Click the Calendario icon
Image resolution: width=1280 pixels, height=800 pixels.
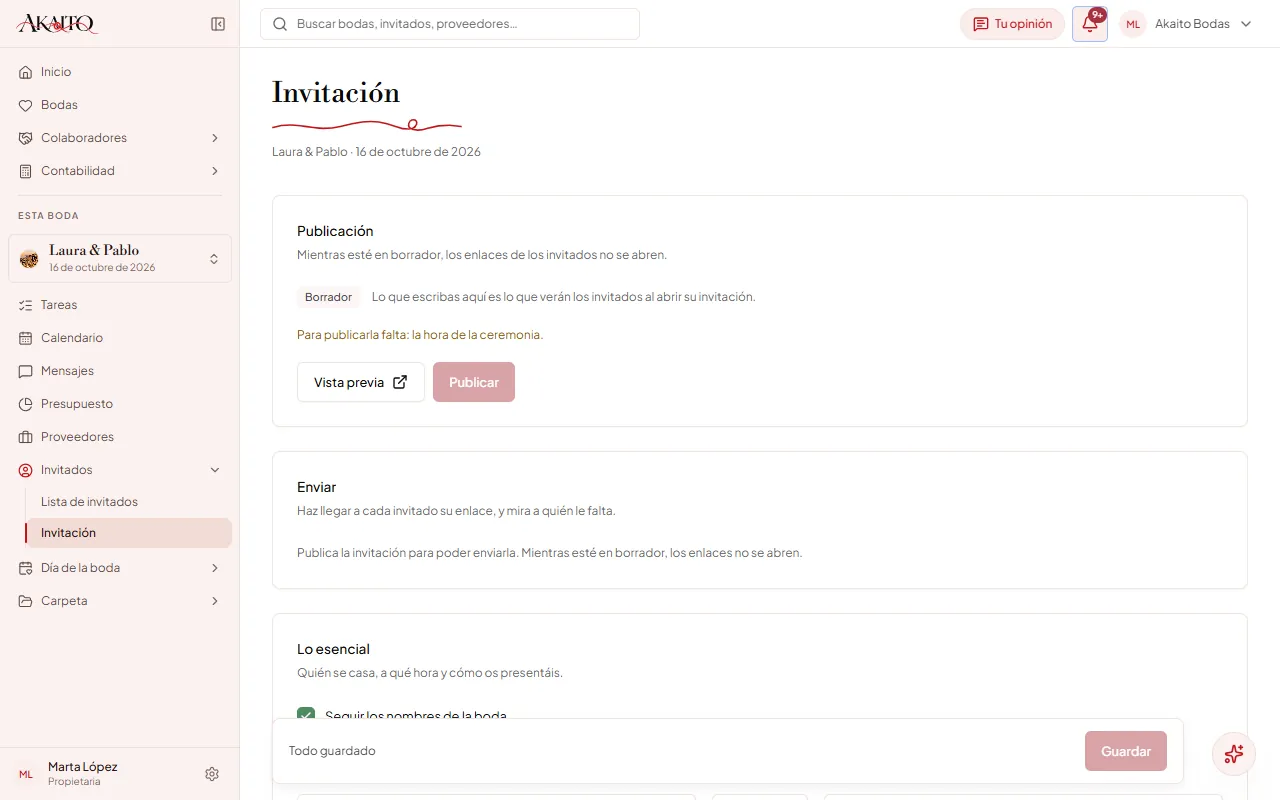point(26,338)
